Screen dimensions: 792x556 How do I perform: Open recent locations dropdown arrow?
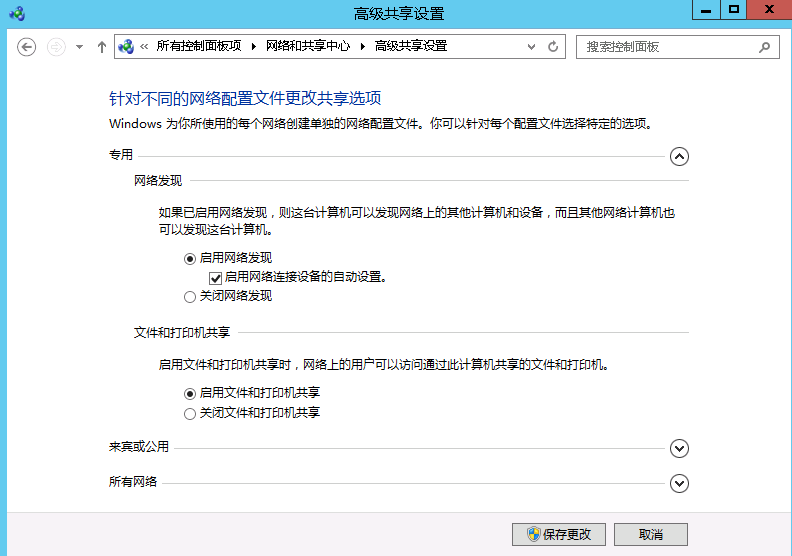(79, 47)
